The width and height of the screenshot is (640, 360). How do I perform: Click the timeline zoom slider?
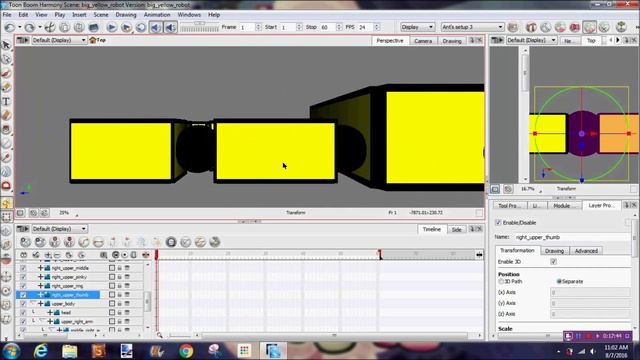[x=179, y=336]
